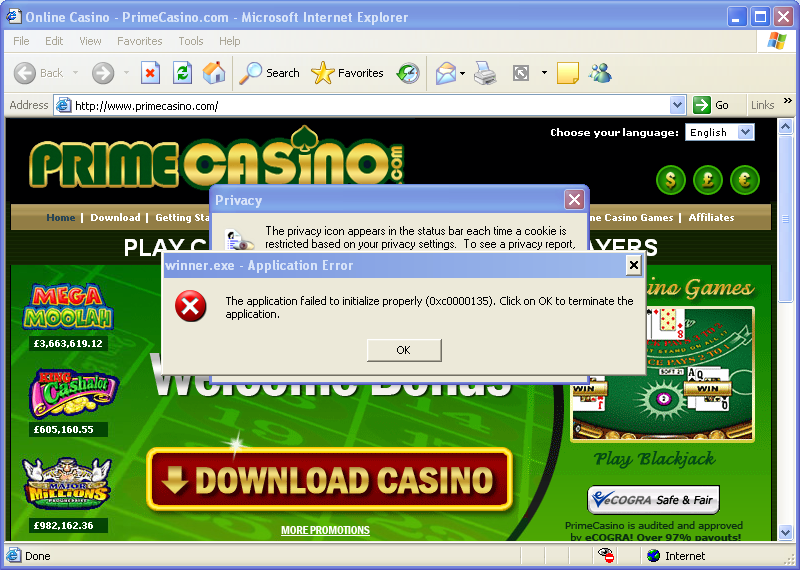
Task: Open the Mail button dropdown arrow
Action: pos(462,73)
